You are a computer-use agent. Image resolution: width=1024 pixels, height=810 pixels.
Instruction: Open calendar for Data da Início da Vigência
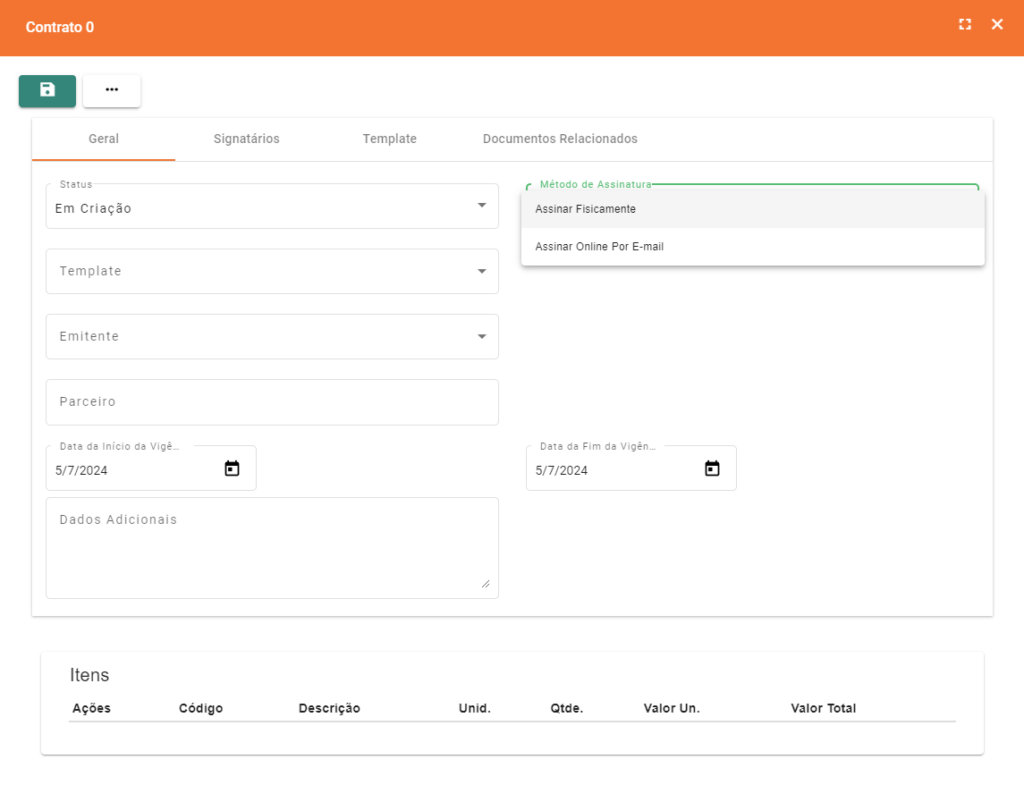[232, 469]
